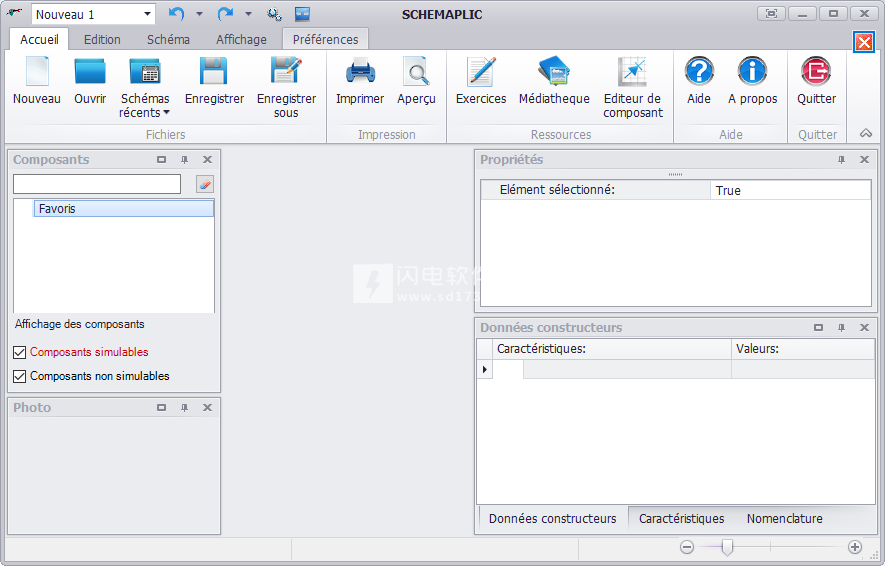The height and width of the screenshot is (566, 885).
Task: Switch to Caractéristiques bottom tab
Action: tap(681, 519)
